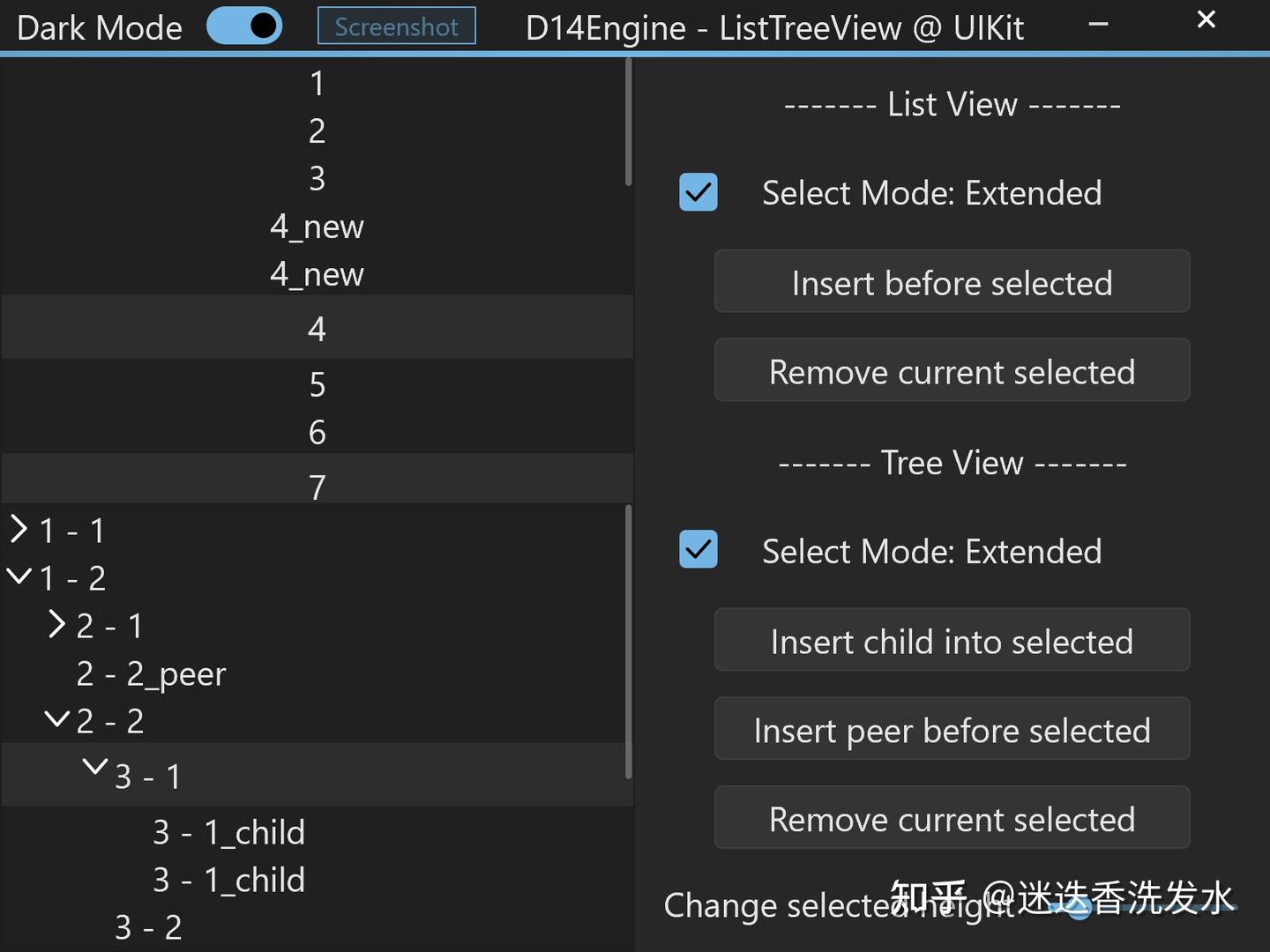Screen dimensions: 1270x952
Task: Select tree item 2 - 2_peer
Action: coord(151,673)
